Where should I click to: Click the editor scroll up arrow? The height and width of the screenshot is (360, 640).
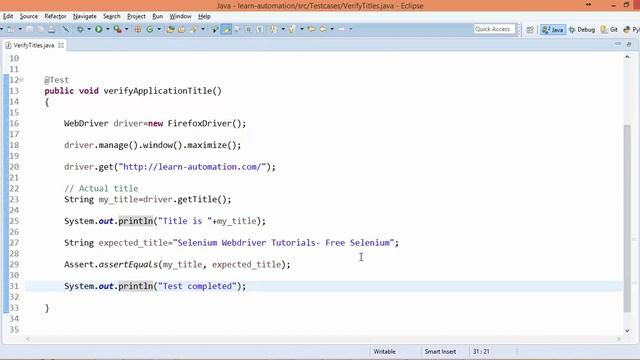coord(627,58)
